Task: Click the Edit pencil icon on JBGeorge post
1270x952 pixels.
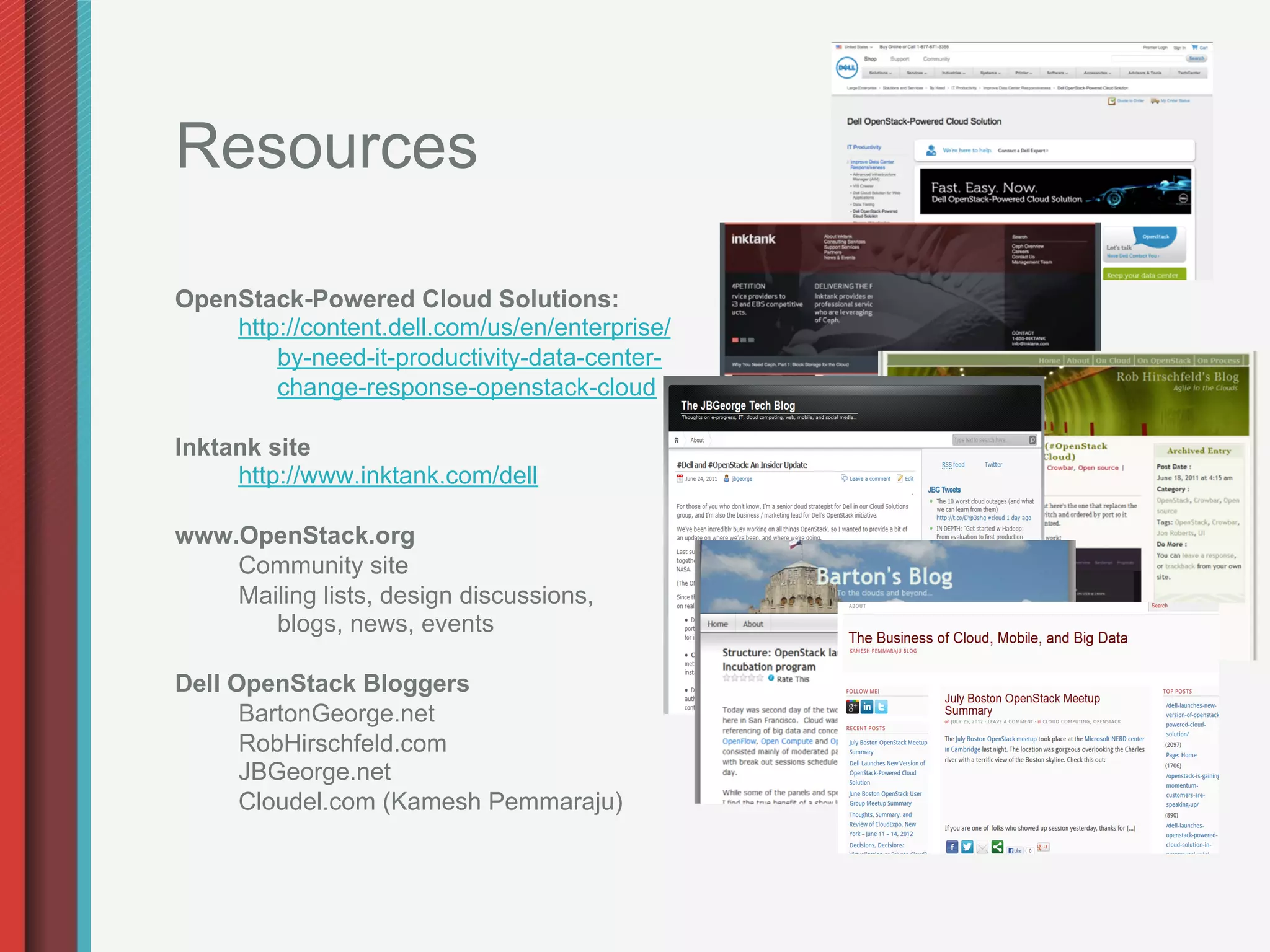Action: (x=900, y=478)
